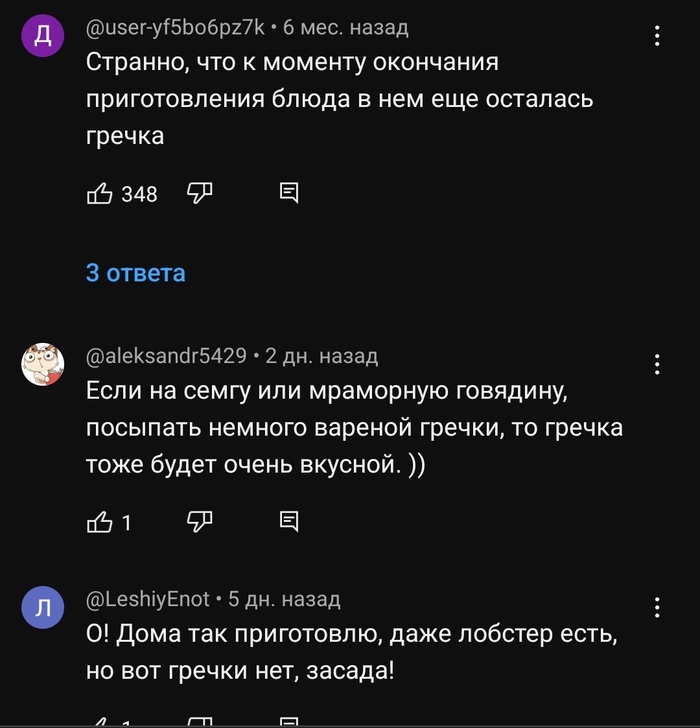
Task: Reply to aleksandr5429's comment
Action: (x=289, y=520)
